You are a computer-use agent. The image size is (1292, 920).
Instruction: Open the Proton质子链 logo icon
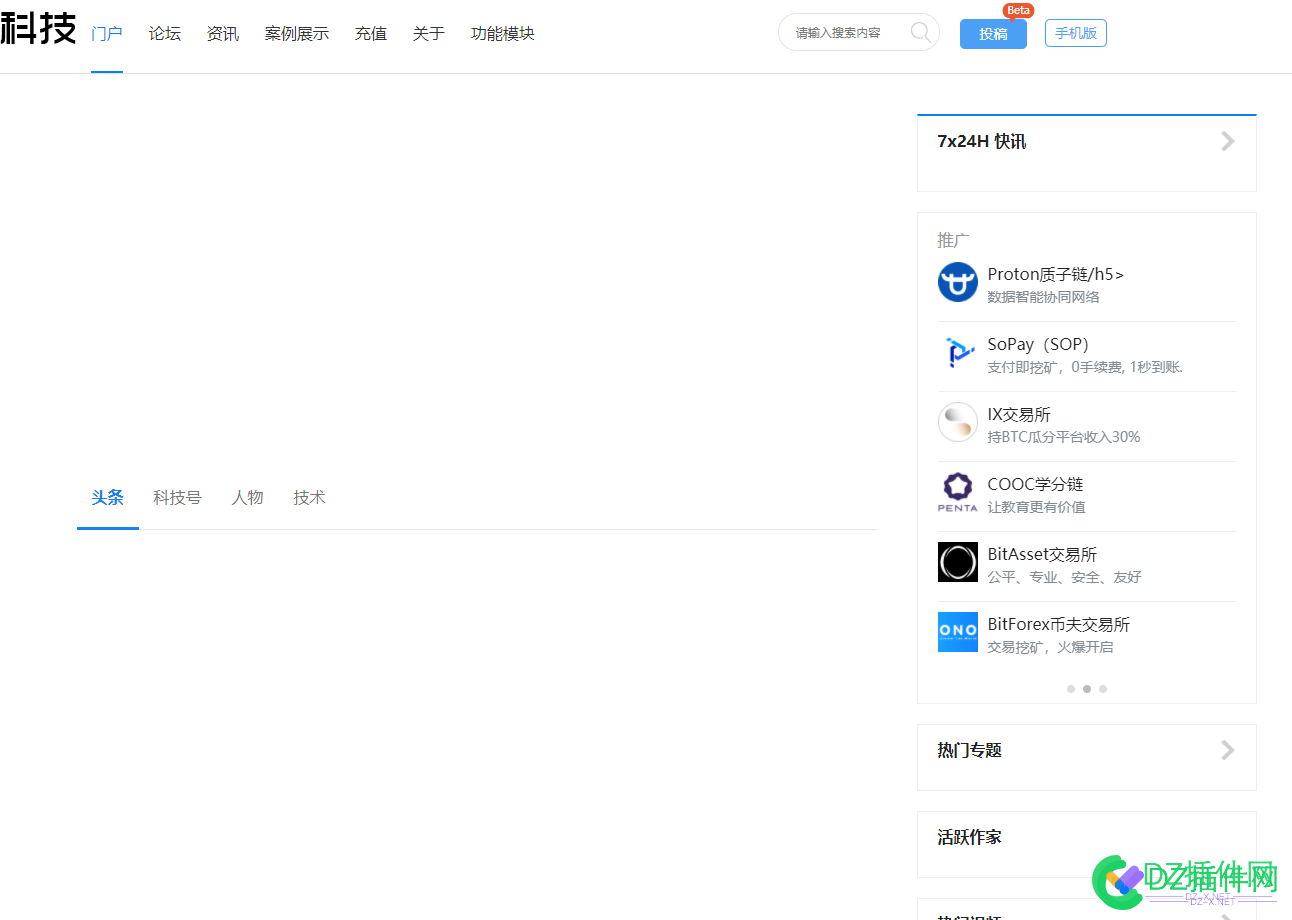tap(957, 282)
